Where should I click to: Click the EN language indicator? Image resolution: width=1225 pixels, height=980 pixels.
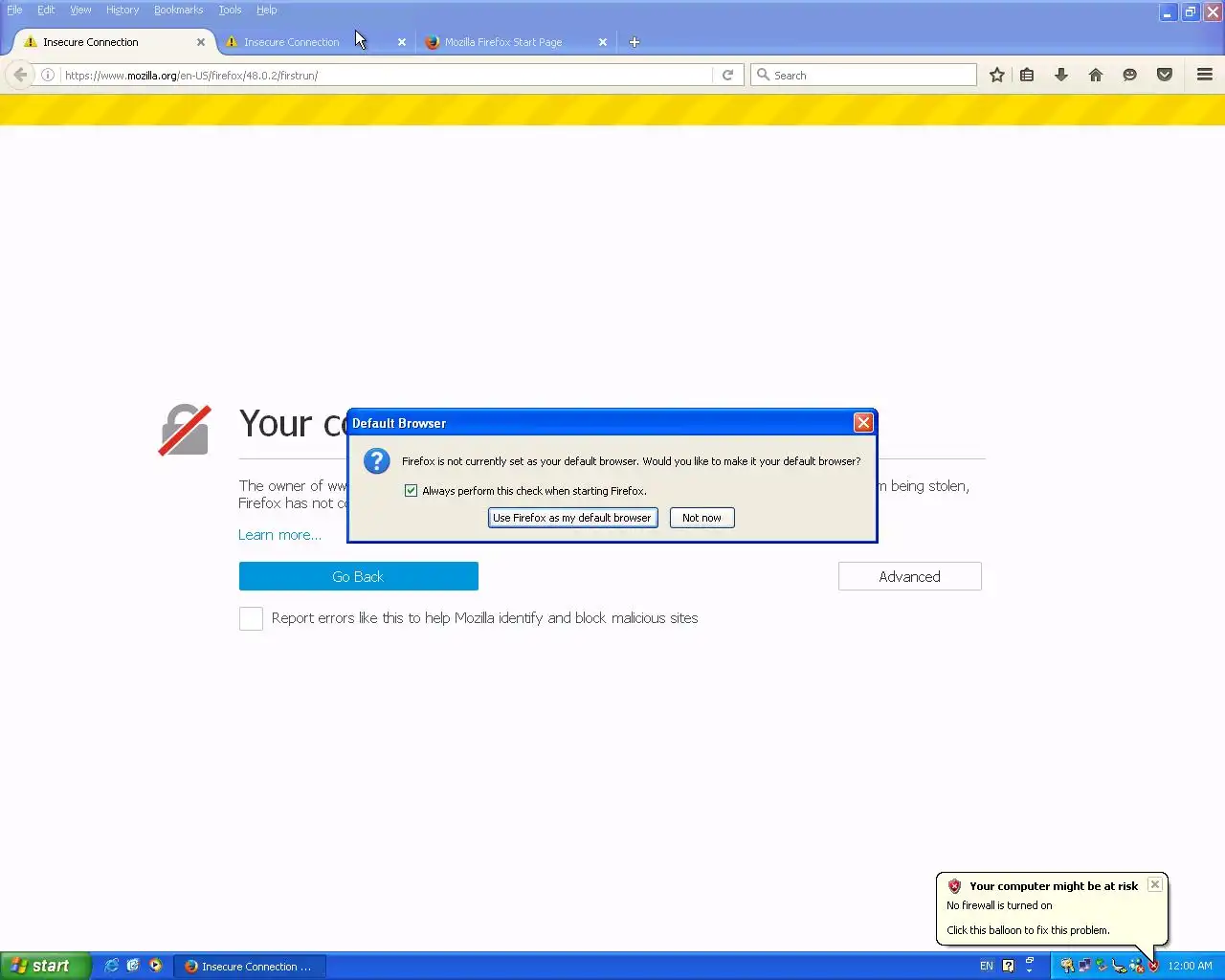pos(987,966)
